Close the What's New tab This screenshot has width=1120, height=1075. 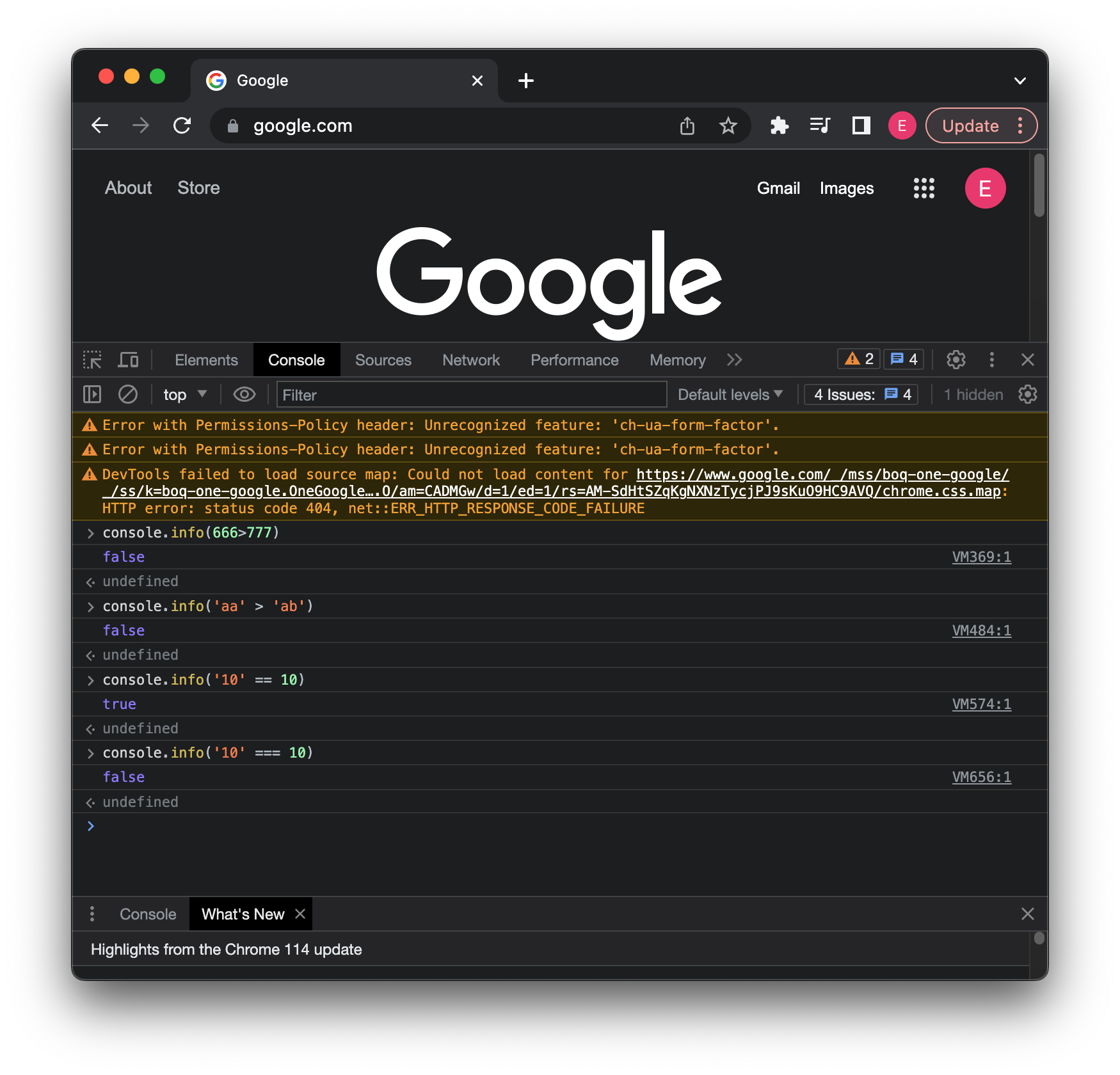[300, 914]
